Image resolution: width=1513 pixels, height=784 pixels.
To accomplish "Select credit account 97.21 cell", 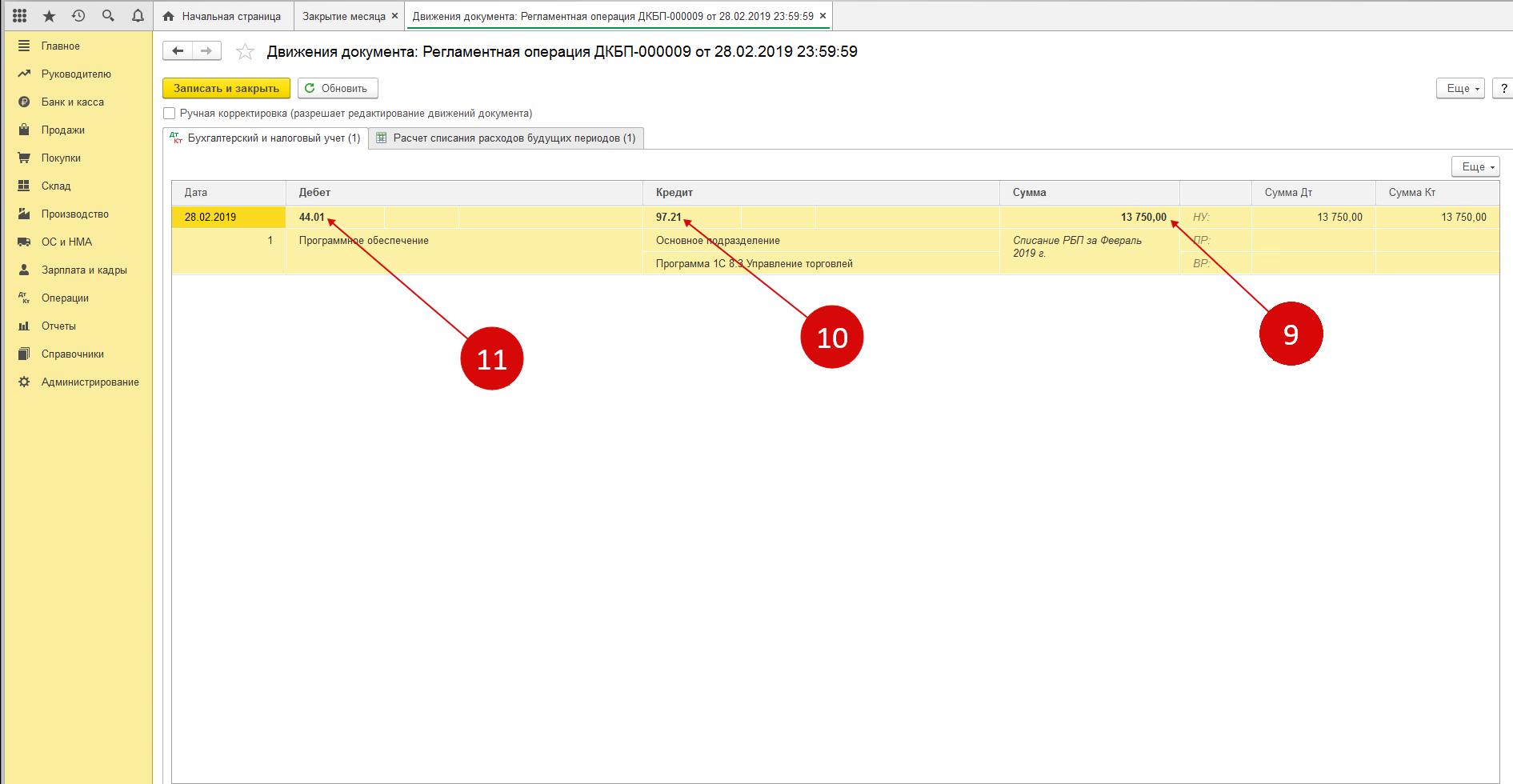I will tap(692, 217).
